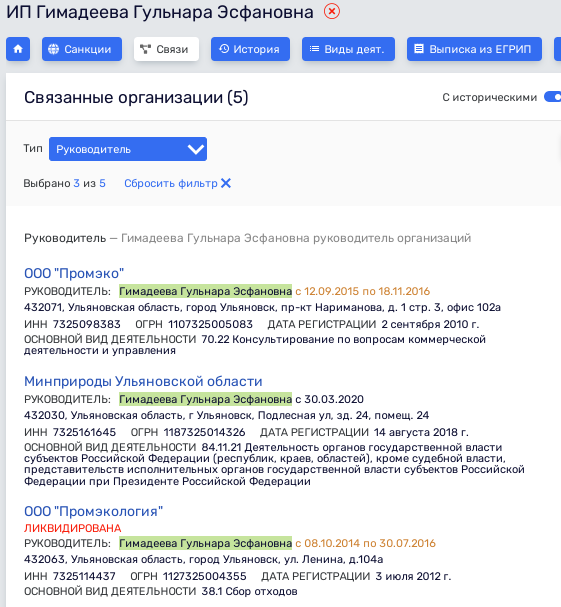The image size is (561, 607).
Task: Click registration date 2 сентября 2010 г.
Action: pyautogui.click(x=430, y=324)
